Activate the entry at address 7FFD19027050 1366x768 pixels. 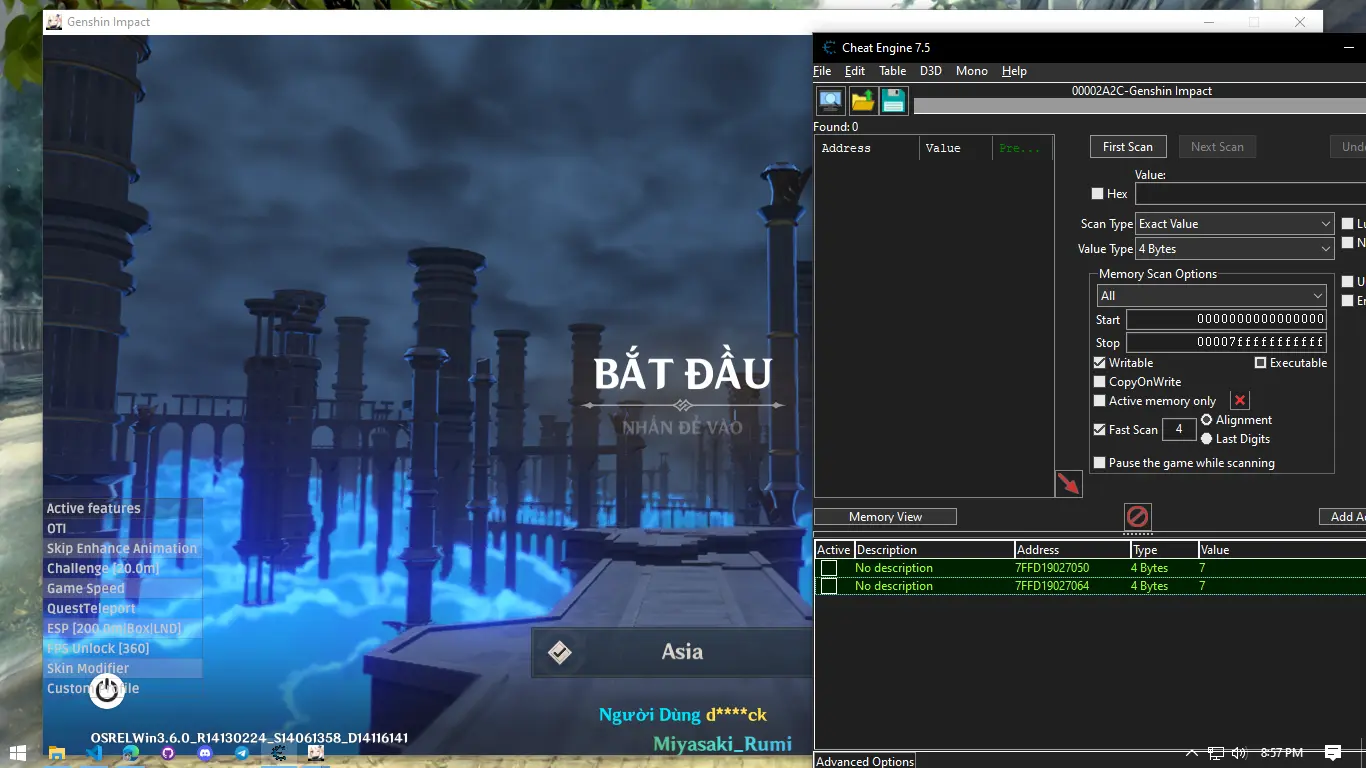tap(829, 568)
